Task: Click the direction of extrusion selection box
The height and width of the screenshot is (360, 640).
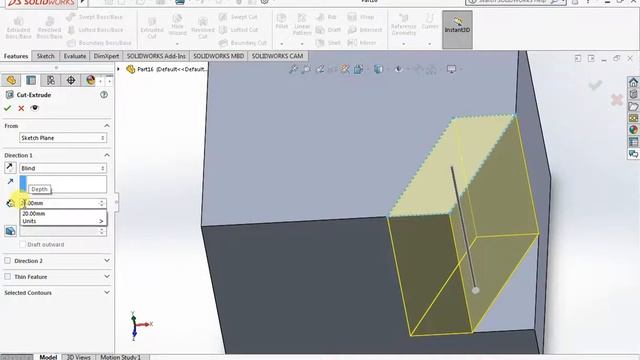Action: pos(63,184)
